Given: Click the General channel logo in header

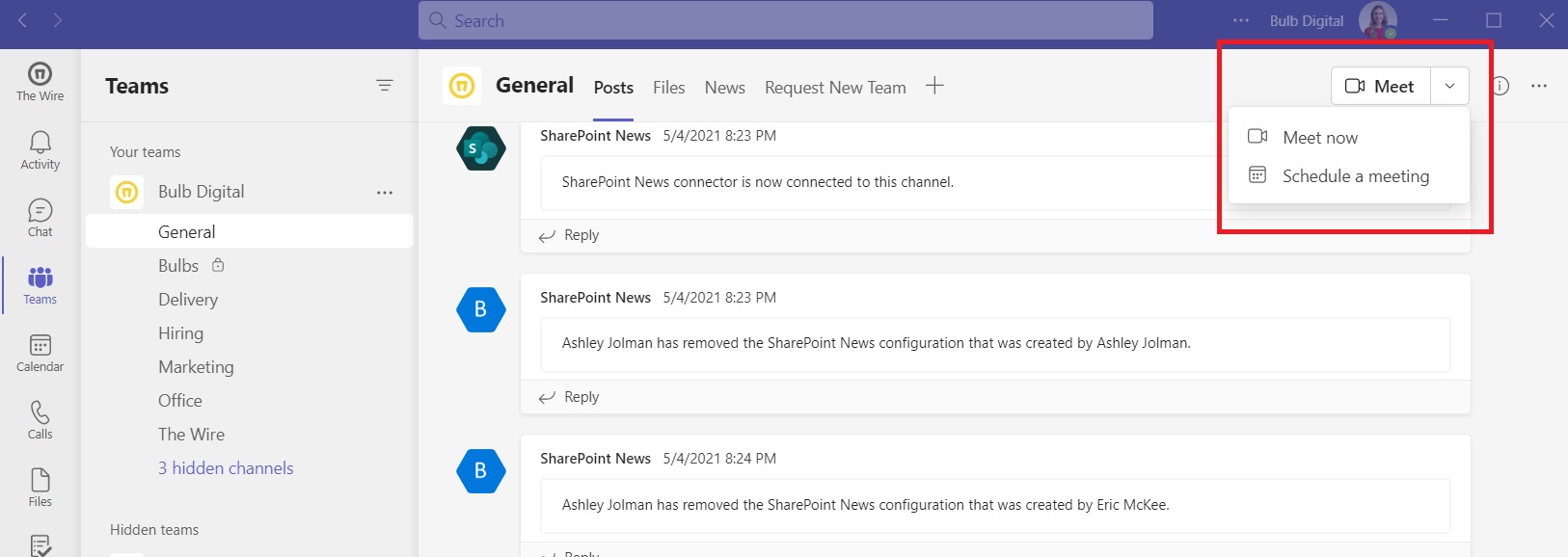Looking at the screenshot, I should (462, 86).
